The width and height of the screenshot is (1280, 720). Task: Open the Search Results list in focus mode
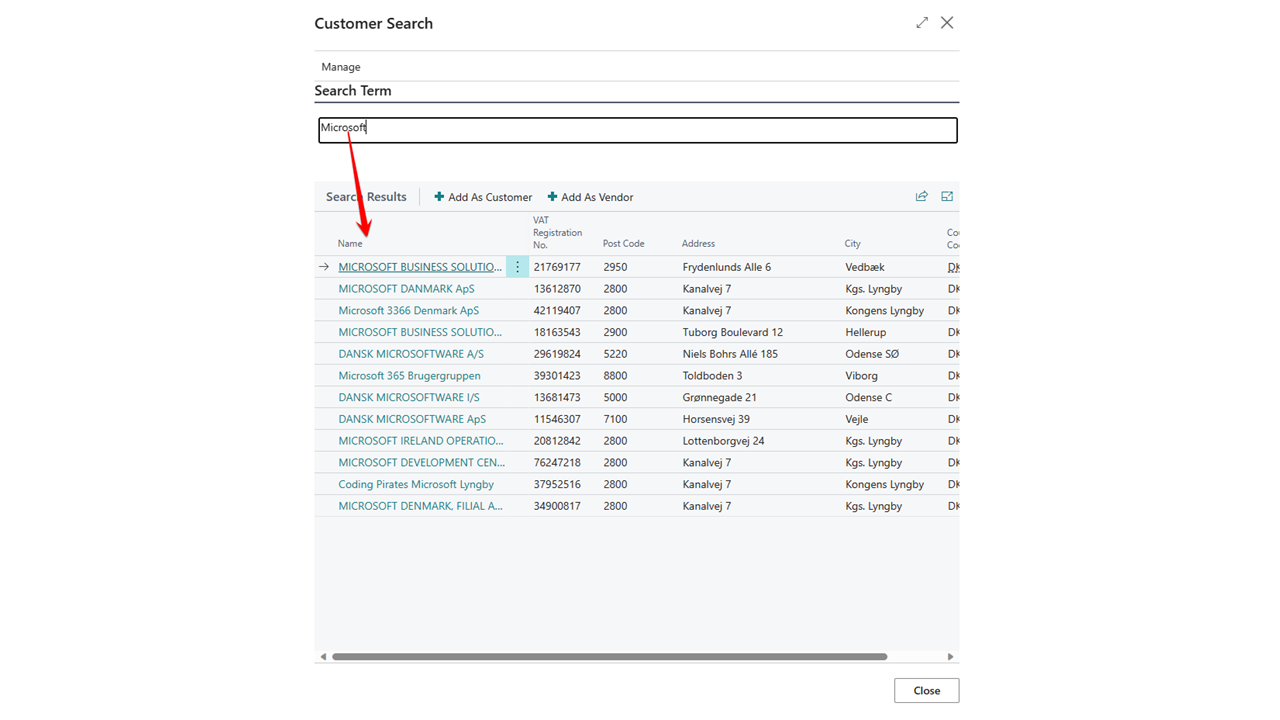[x=947, y=197]
